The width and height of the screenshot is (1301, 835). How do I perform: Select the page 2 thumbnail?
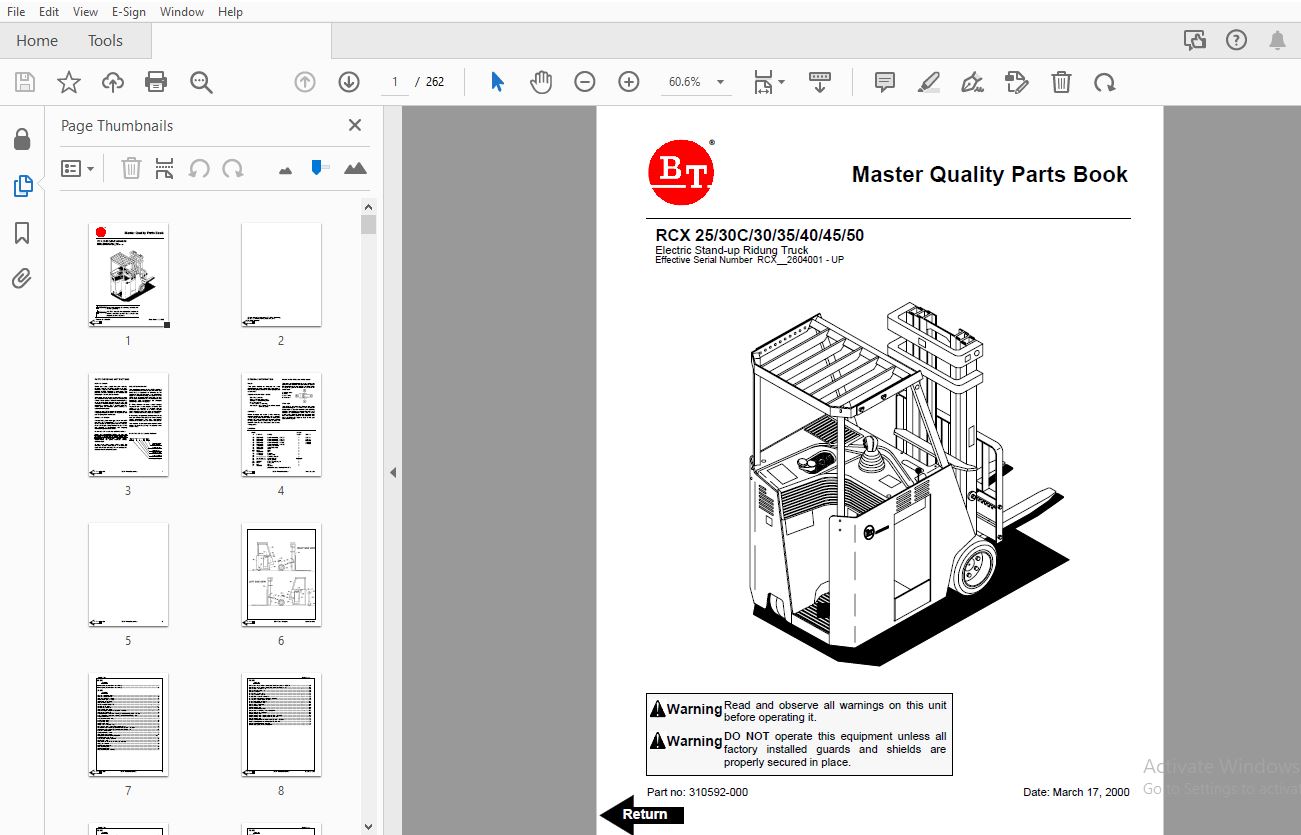pos(281,275)
